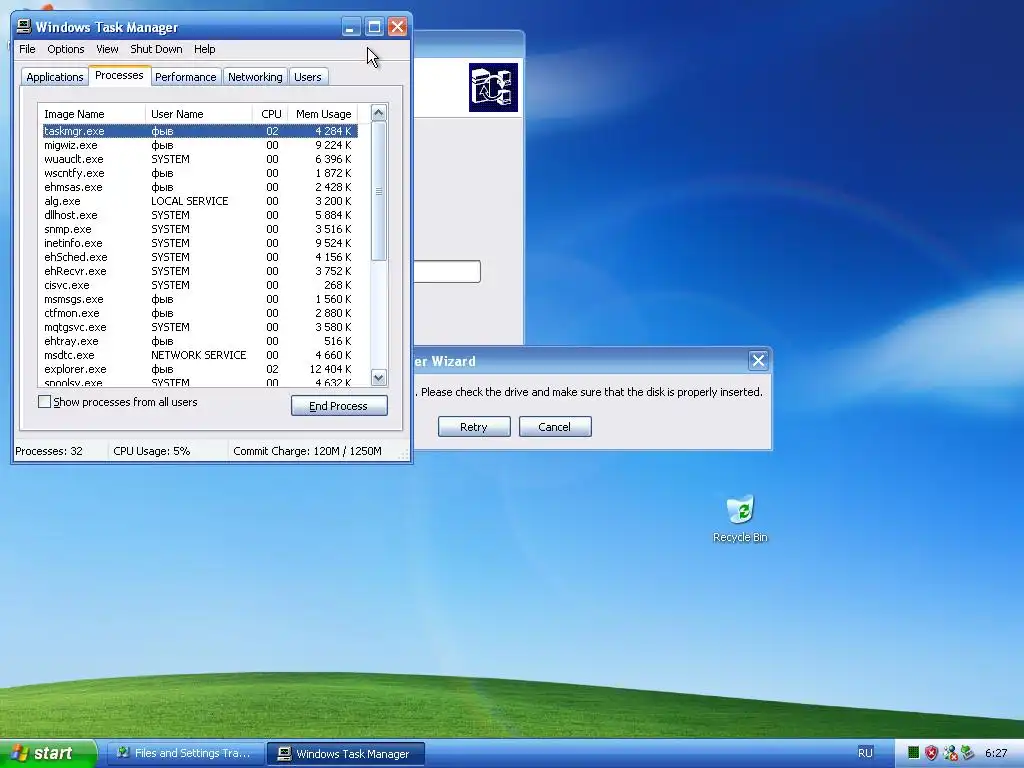The width and height of the screenshot is (1024, 768).
Task: Select the inetinfo.exe process
Action: tap(200, 243)
